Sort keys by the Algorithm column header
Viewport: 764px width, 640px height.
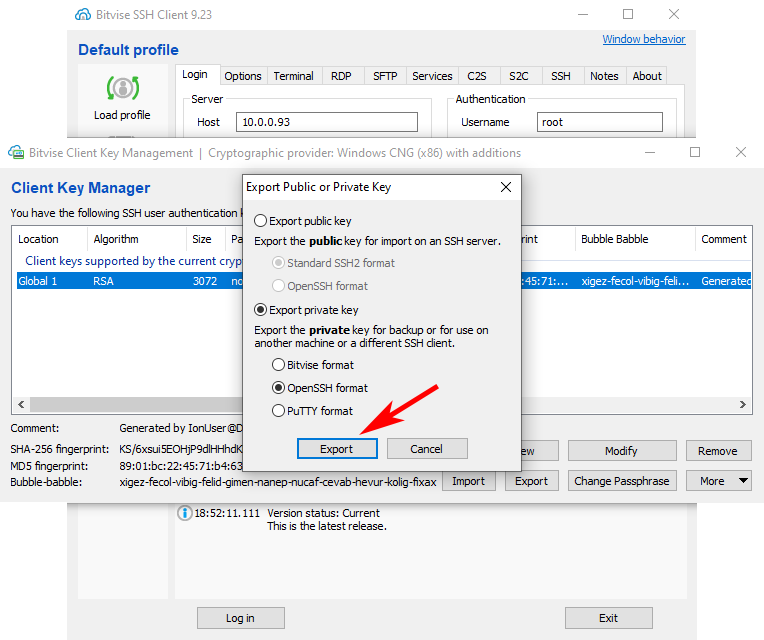tap(137, 239)
